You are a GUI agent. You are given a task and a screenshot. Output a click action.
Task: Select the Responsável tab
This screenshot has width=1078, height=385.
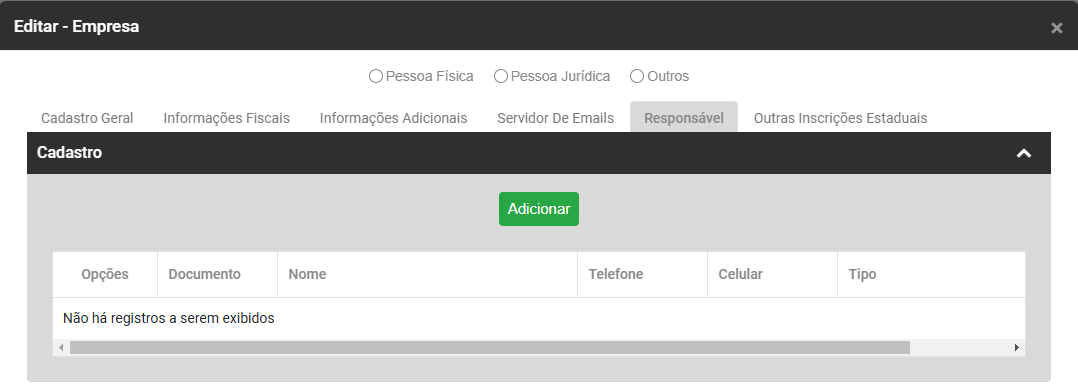point(684,117)
